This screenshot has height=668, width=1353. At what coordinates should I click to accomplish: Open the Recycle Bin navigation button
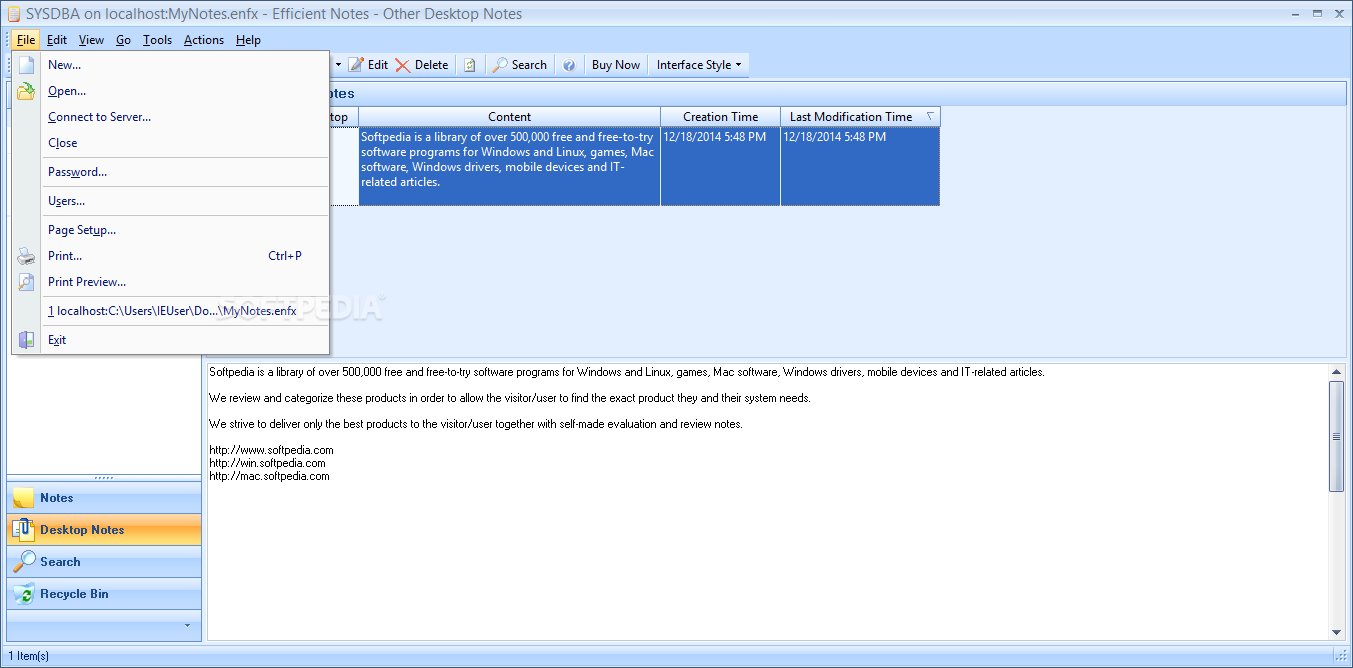coord(104,594)
